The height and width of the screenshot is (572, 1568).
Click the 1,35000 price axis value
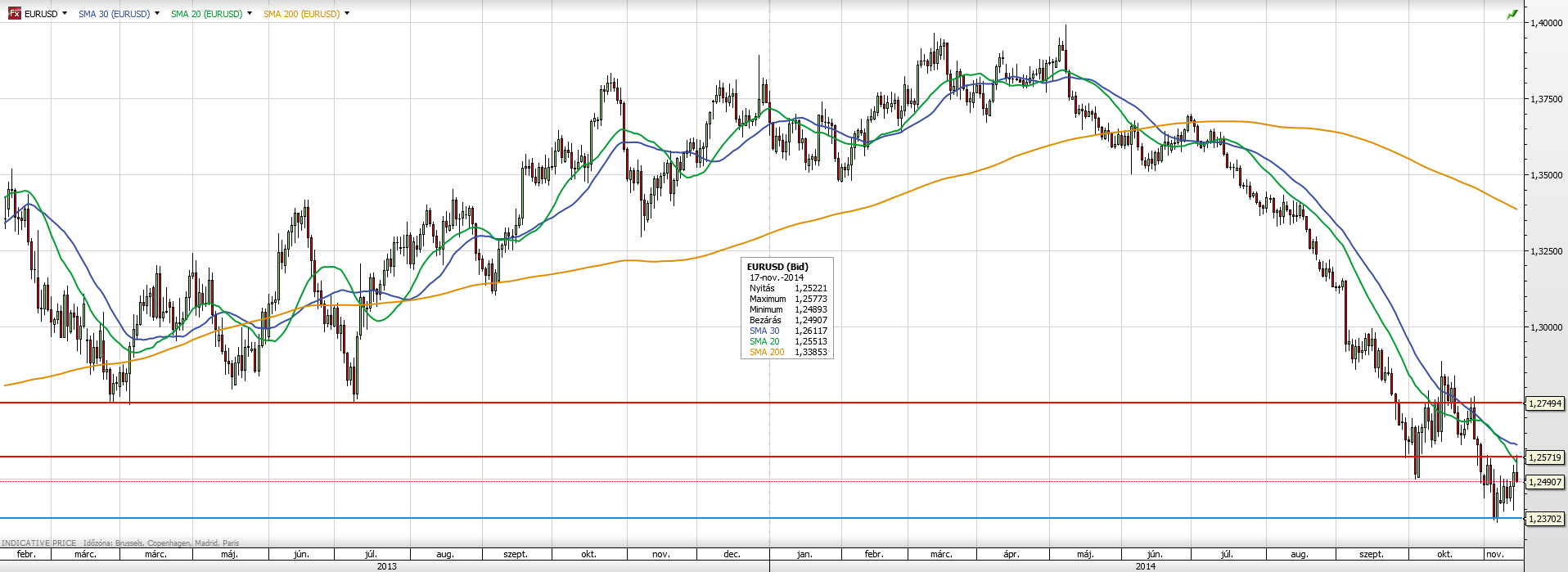click(1546, 175)
